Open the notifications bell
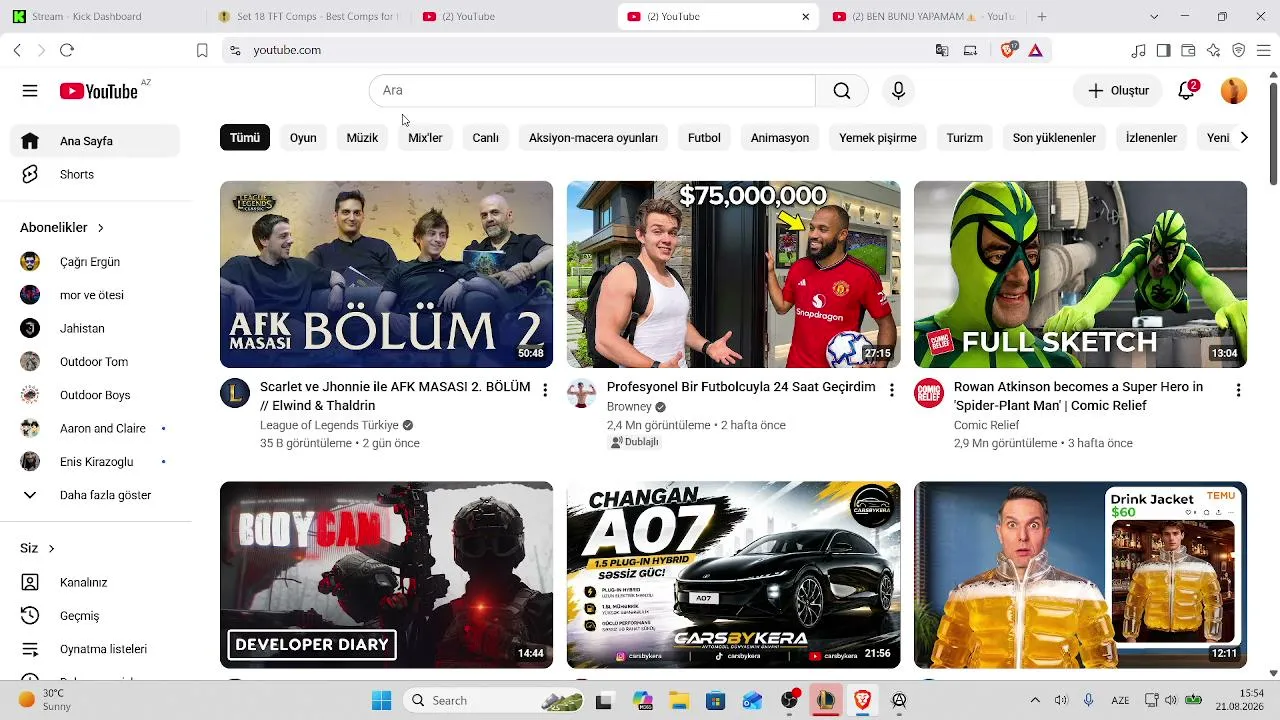 [1187, 91]
